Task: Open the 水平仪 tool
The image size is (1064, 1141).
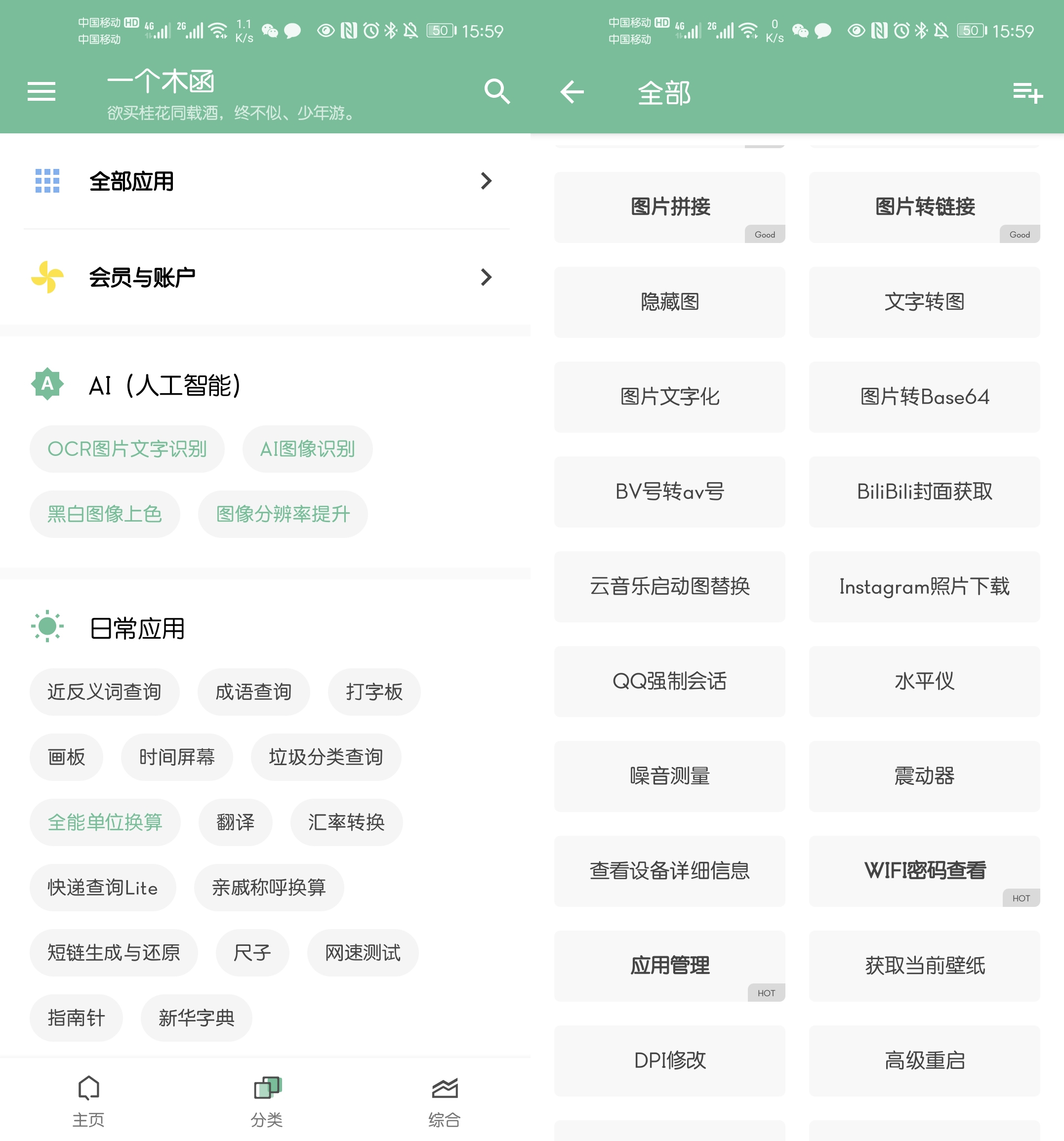Action: pos(924,682)
